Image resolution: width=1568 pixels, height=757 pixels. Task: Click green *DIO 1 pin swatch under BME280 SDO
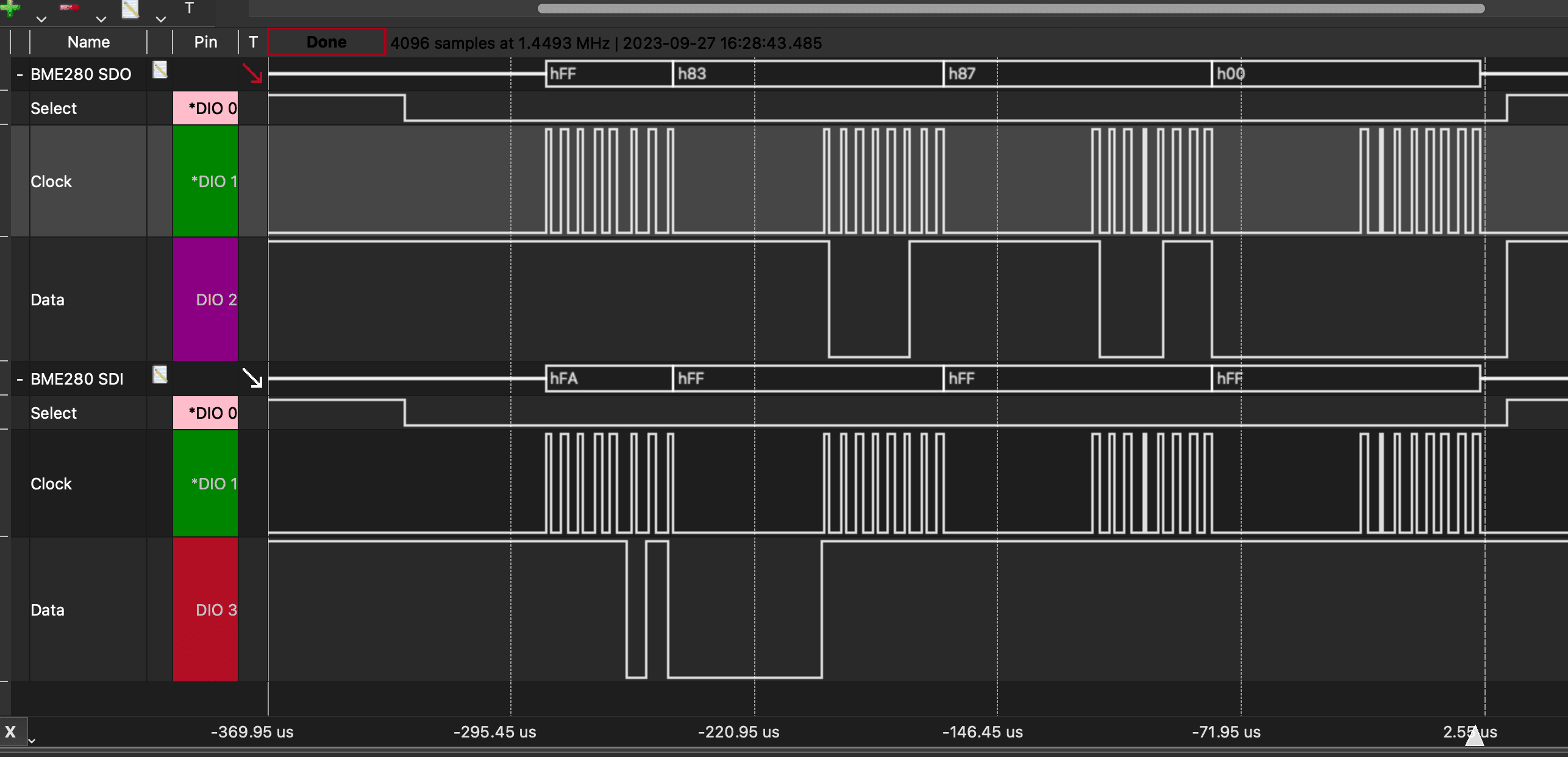pyautogui.click(x=205, y=181)
